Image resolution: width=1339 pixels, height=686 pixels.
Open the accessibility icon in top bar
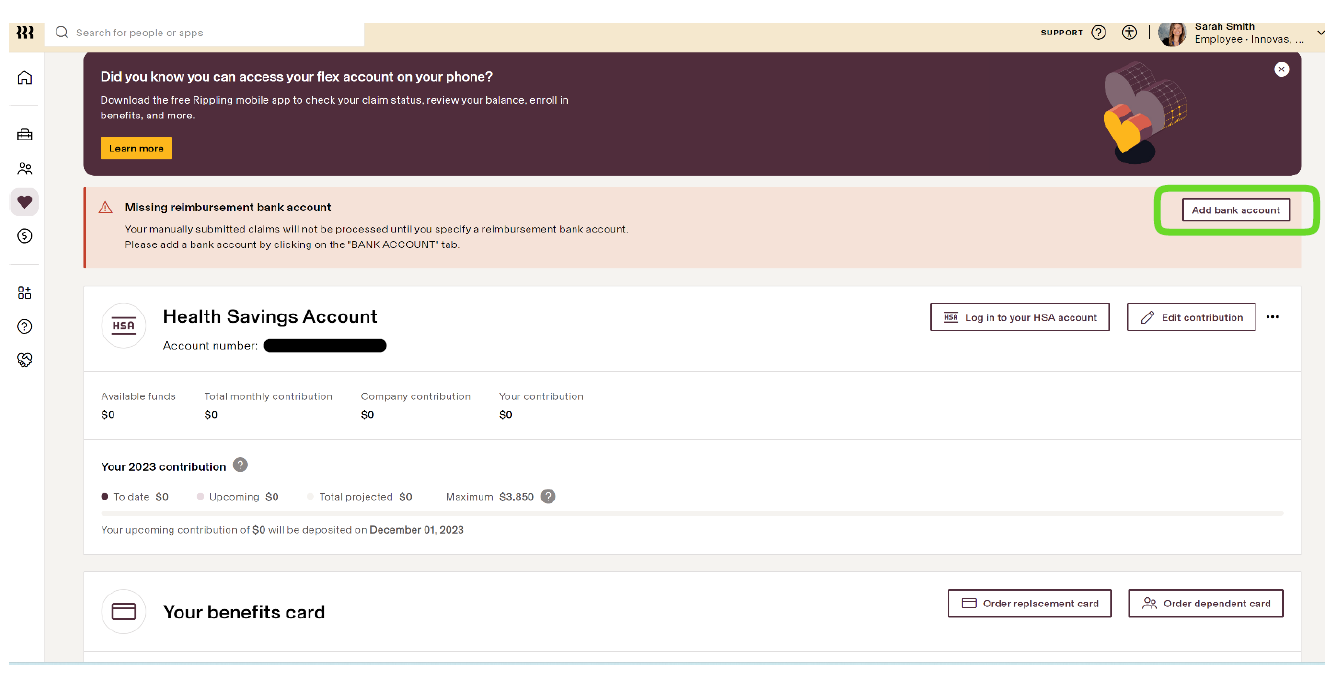pyautogui.click(x=1130, y=32)
